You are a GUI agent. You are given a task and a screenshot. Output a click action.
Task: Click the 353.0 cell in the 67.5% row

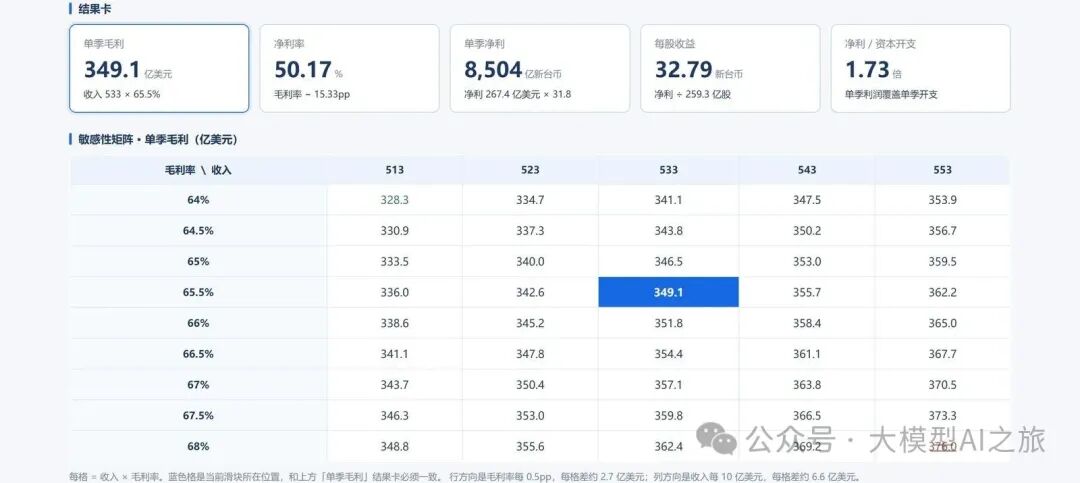pos(530,415)
